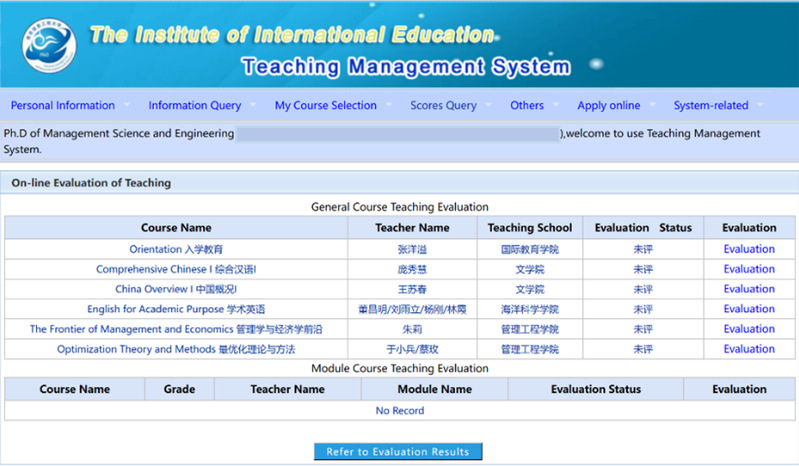Evaluate the Comprehensive Chinese I course
Screen dimensions: 799x466
pos(749,270)
